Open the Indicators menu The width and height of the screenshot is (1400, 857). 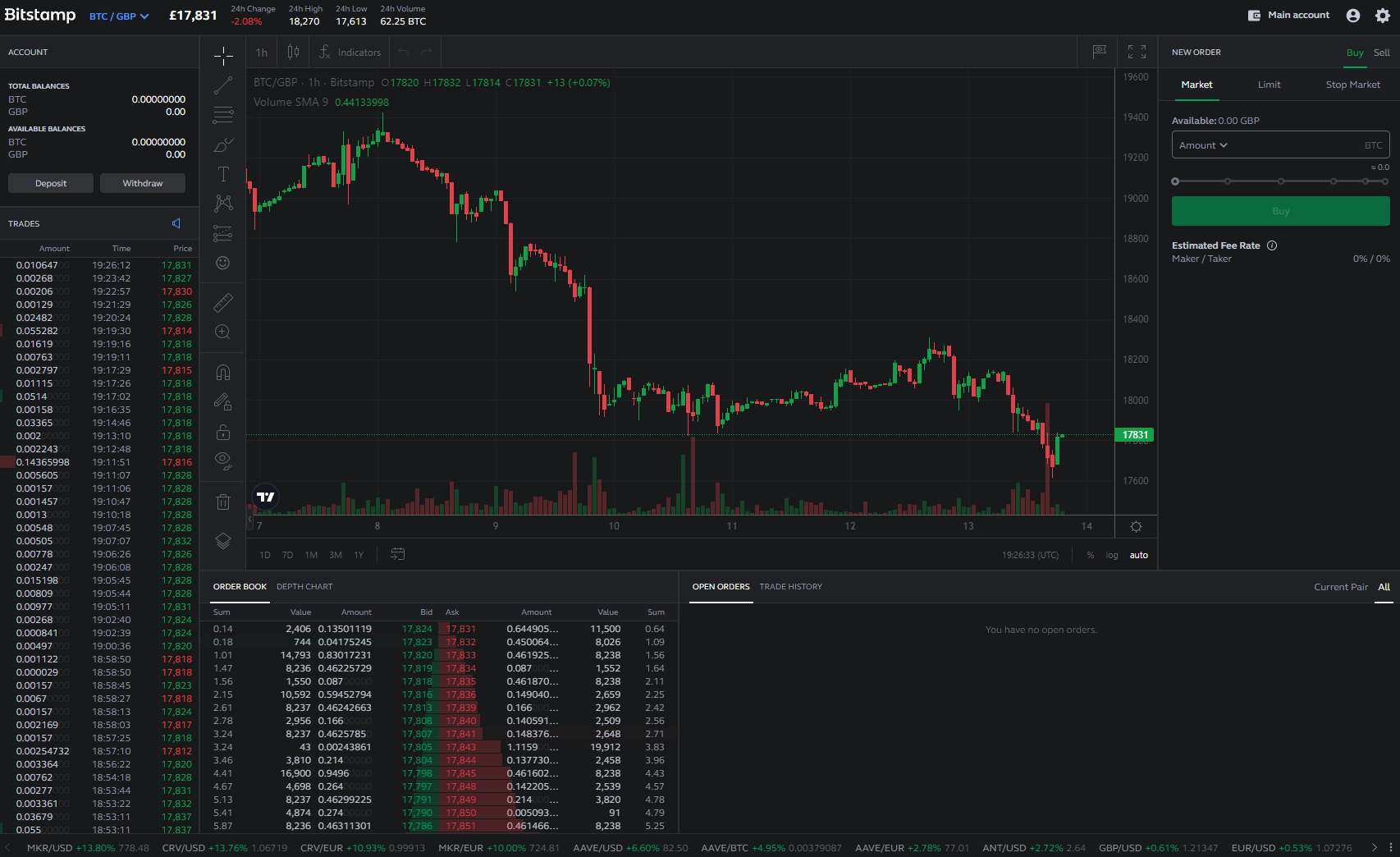point(350,53)
